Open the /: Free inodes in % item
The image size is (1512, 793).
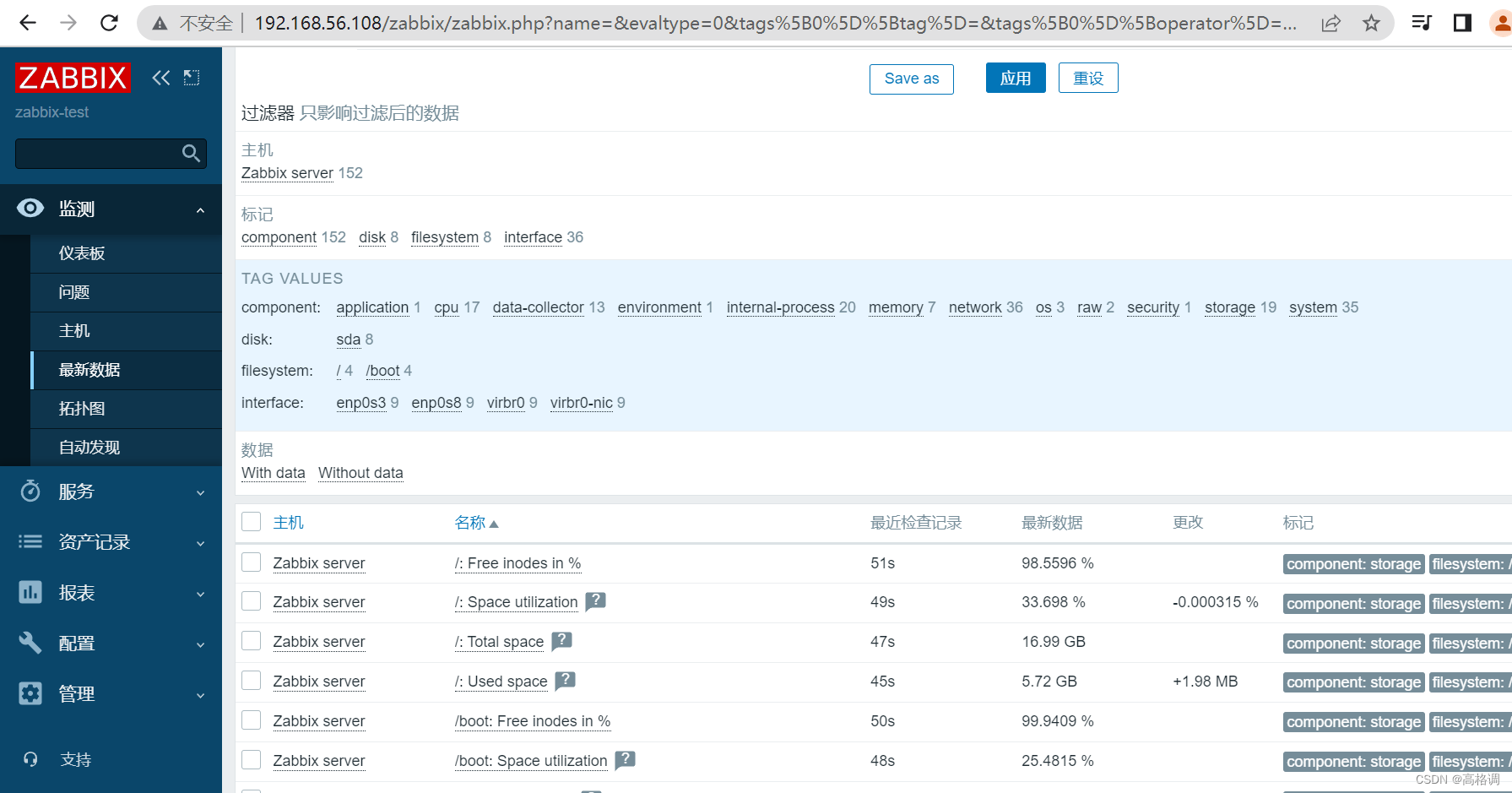(x=518, y=563)
